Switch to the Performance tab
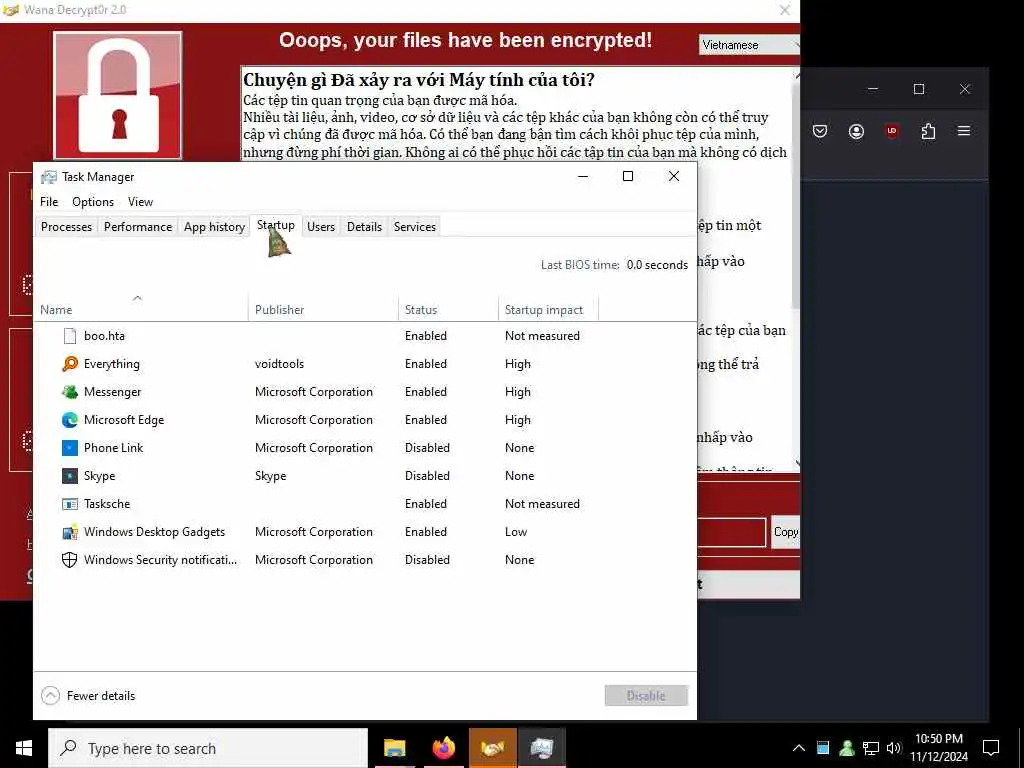 click(x=138, y=227)
